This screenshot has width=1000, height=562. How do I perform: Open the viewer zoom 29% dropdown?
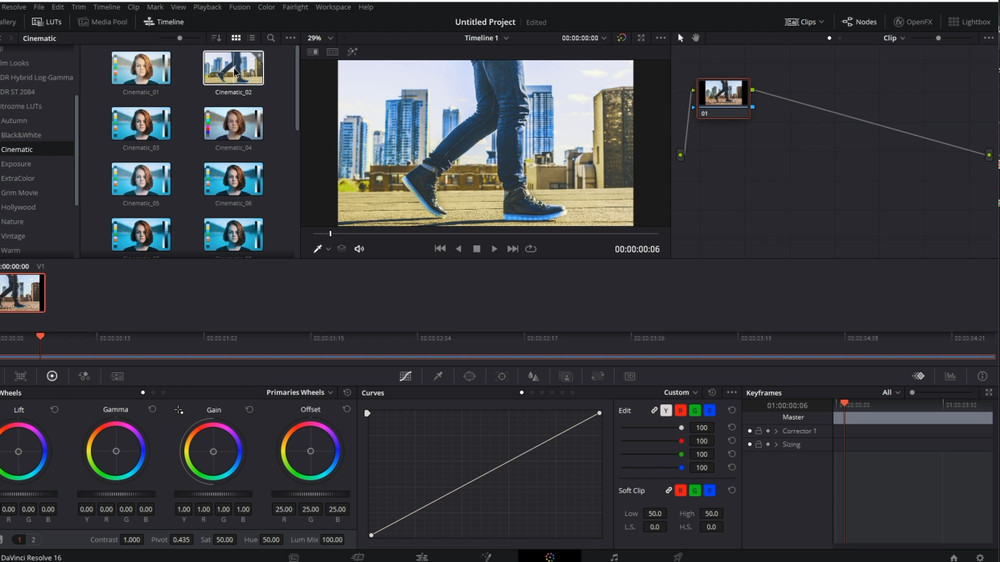[320, 38]
